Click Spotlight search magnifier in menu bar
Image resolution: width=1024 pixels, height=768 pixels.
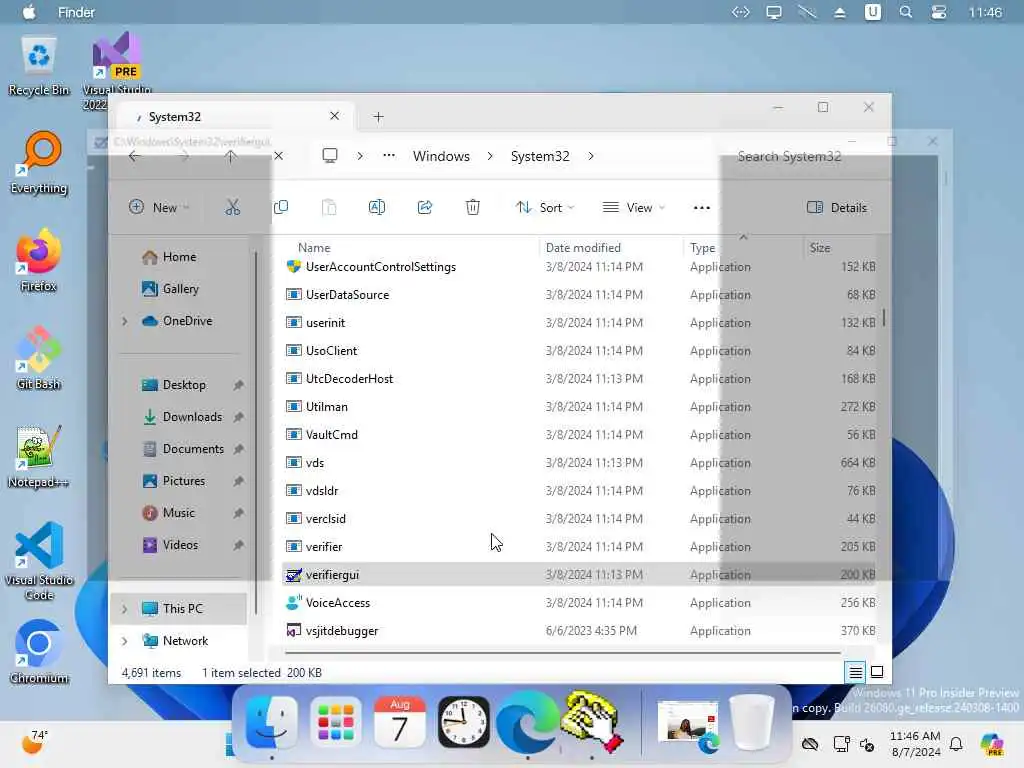pyautogui.click(x=906, y=12)
